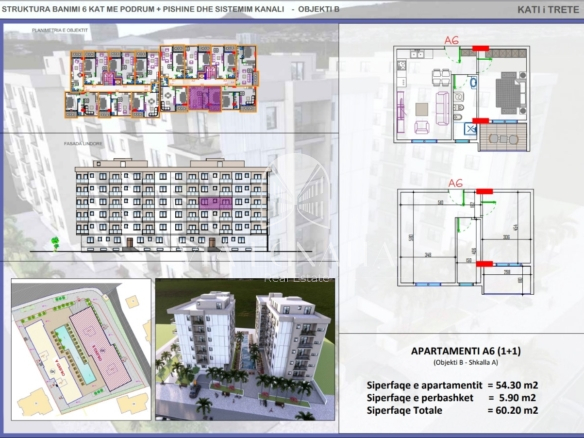This screenshot has width=584, height=438.
Task: Click the green tree symbol beside the facade
Action: (x=55, y=243)
